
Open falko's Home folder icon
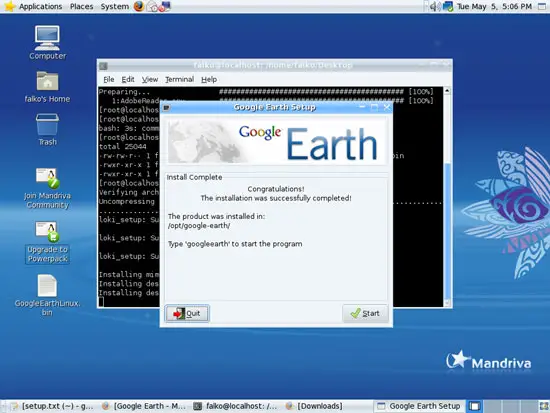(x=47, y=87)
